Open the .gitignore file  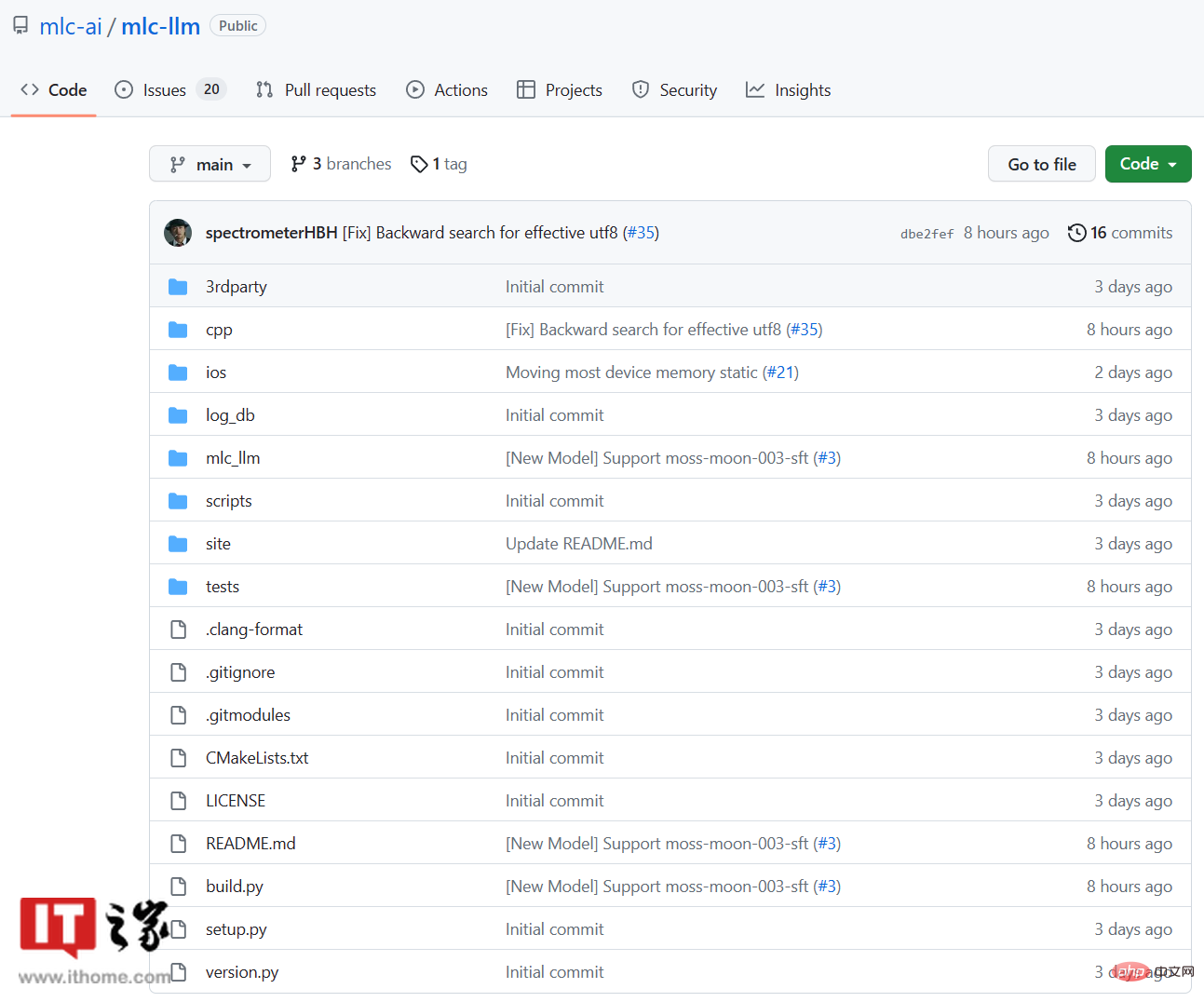pyautogui.click(x=240, y=672)
